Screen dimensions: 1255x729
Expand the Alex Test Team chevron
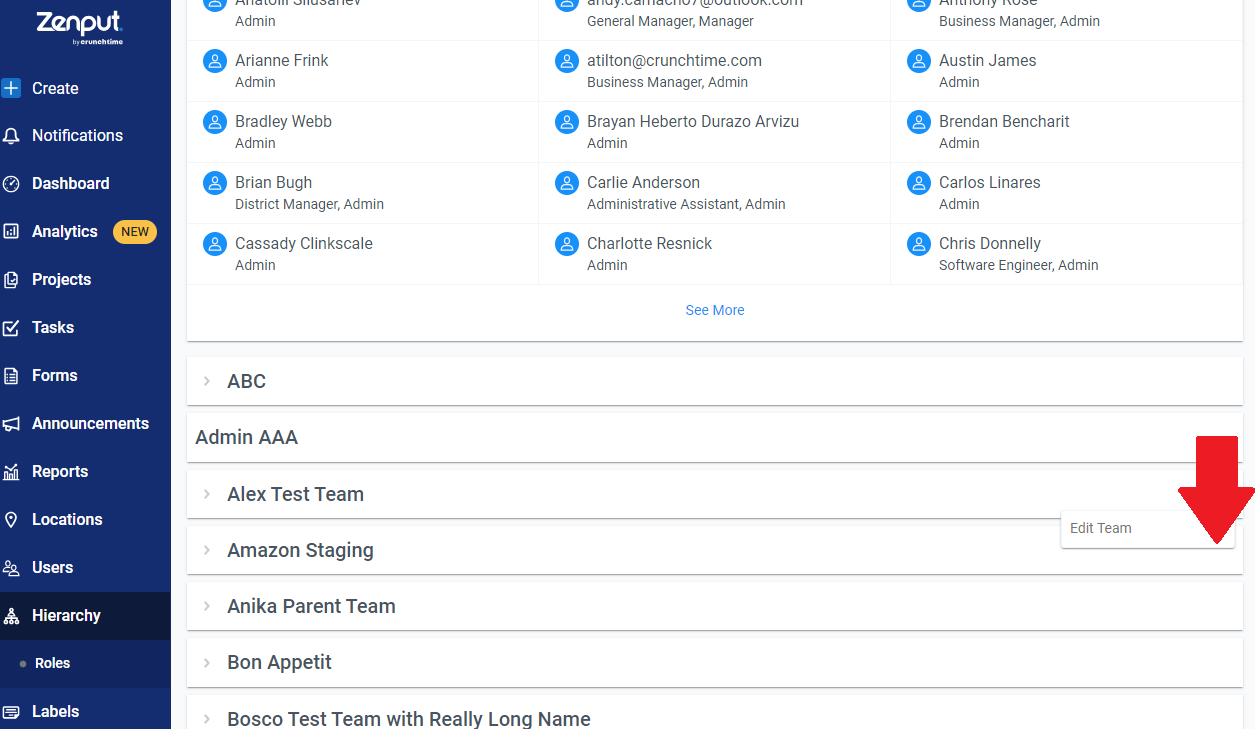tap(207, 494)
